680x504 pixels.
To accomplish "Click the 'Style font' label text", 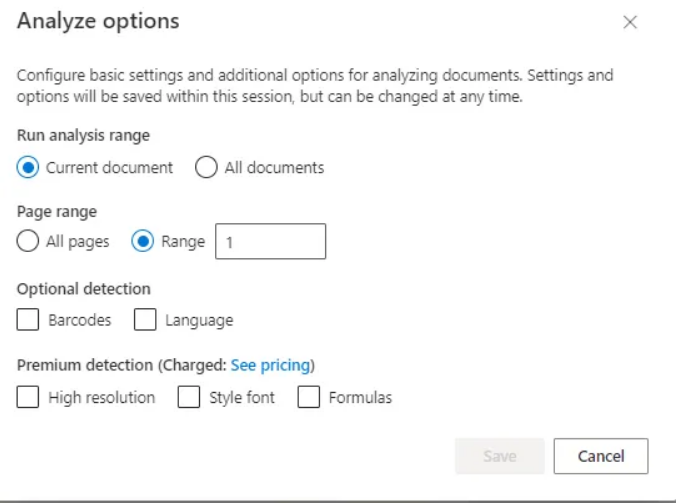I will 242,398.
